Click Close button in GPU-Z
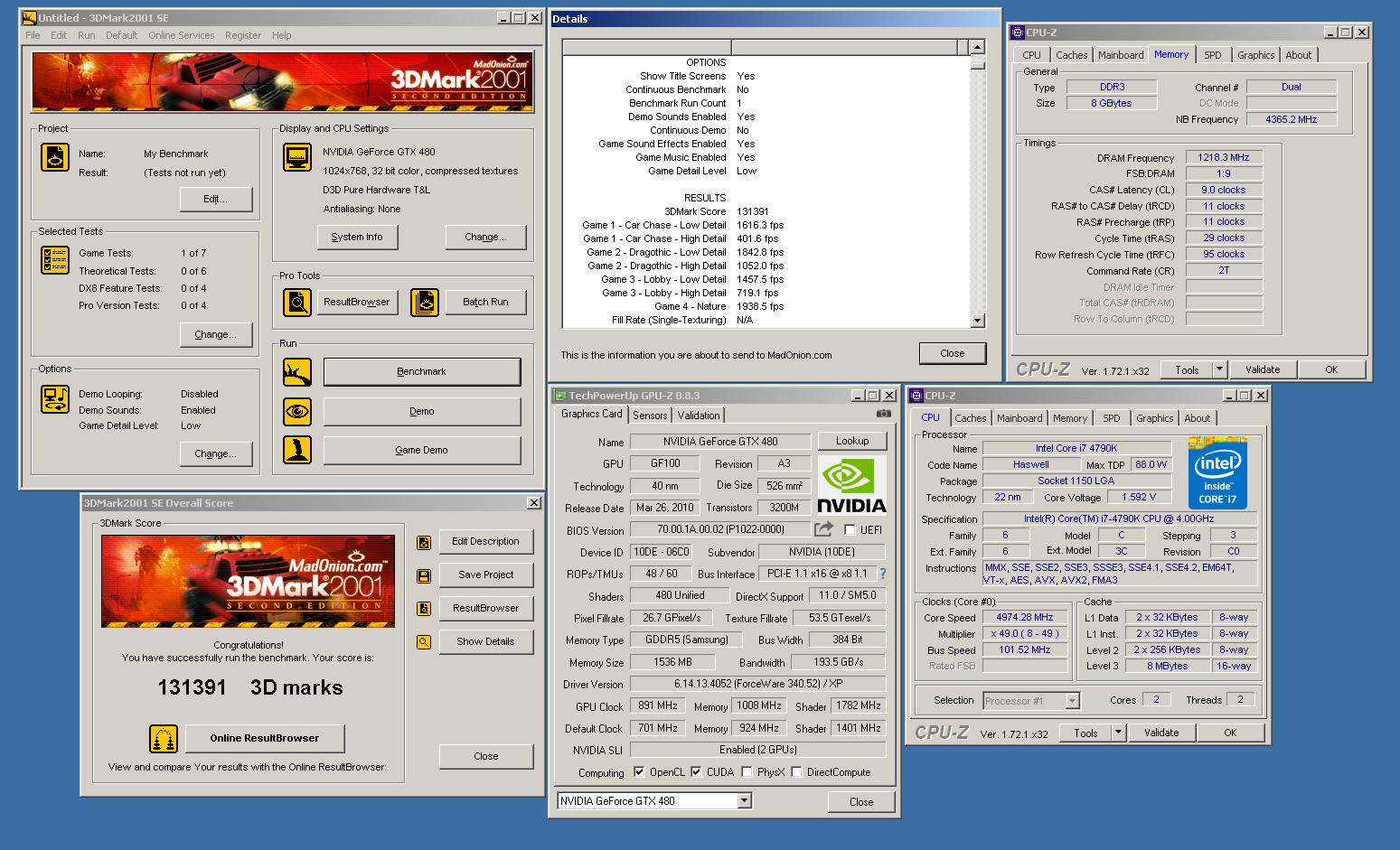The width and height of the screenshot is (1400, 850). 861,802
